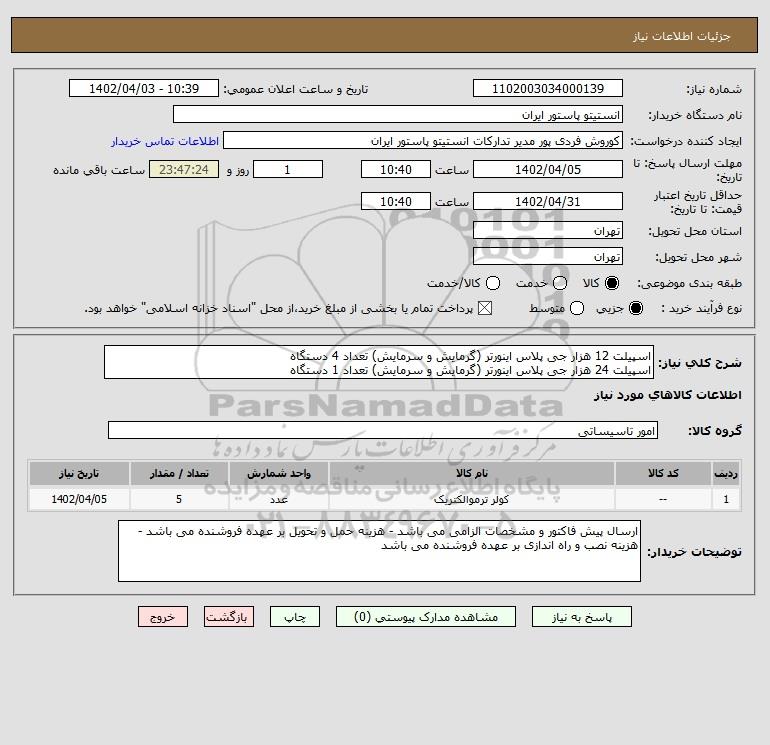Click delivery province field تهران
770x745 pixels.
548,230
